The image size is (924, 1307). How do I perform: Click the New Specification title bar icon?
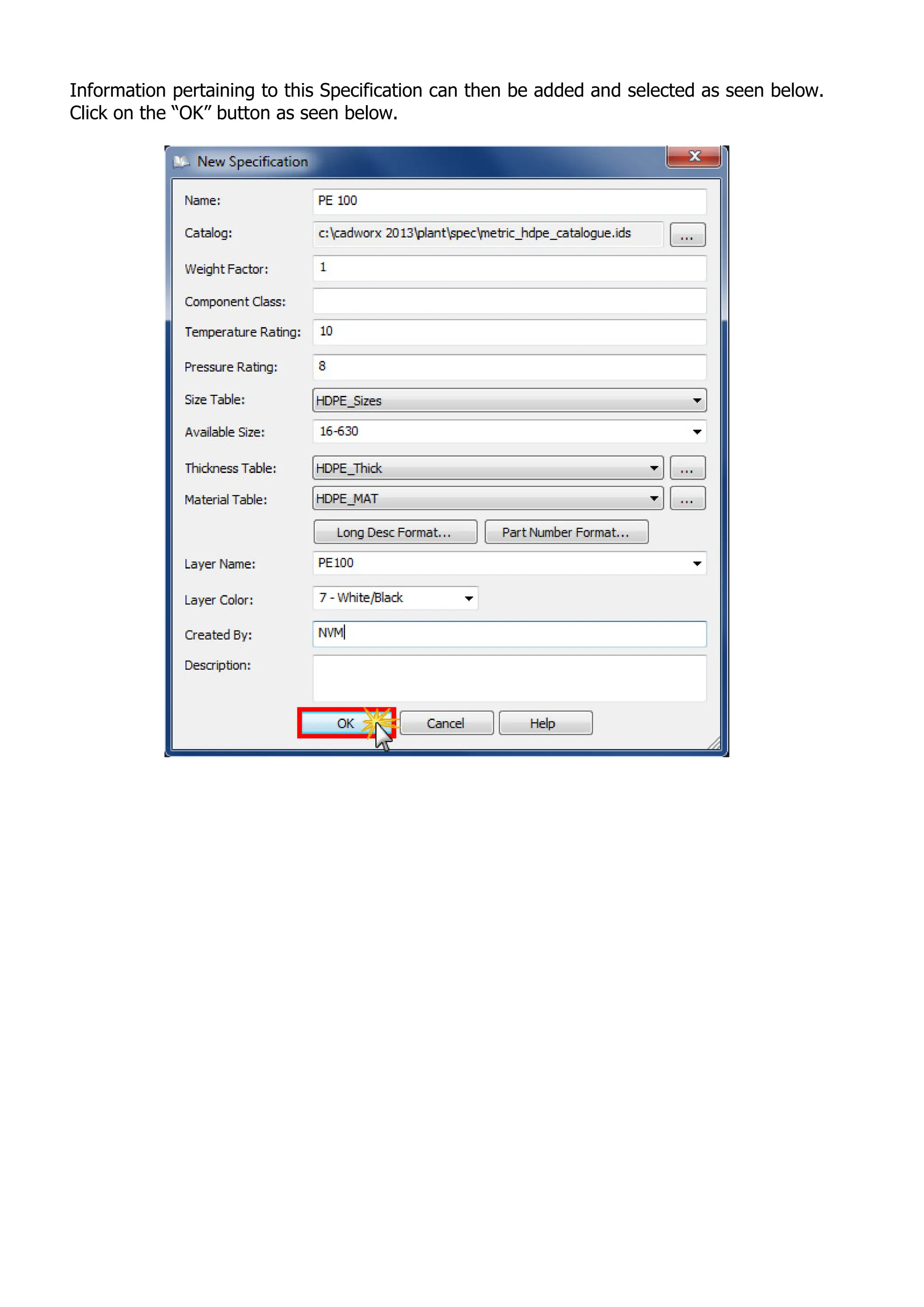181,162
